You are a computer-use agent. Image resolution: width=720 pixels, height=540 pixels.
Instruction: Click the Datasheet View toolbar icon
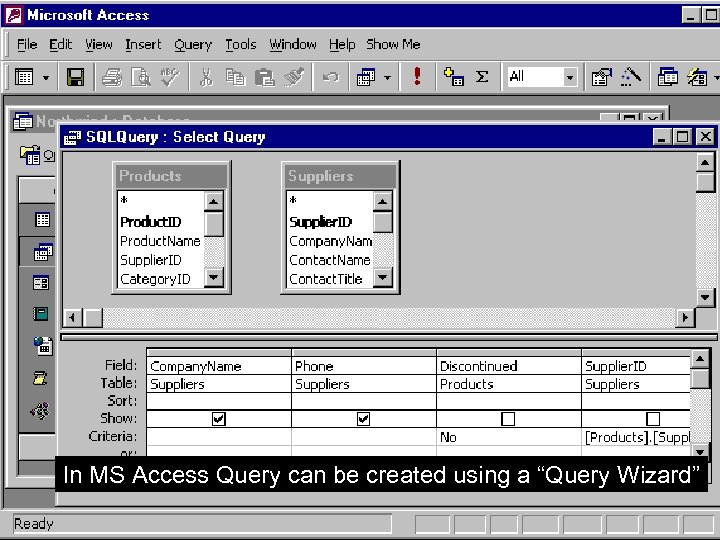(24, 77)
